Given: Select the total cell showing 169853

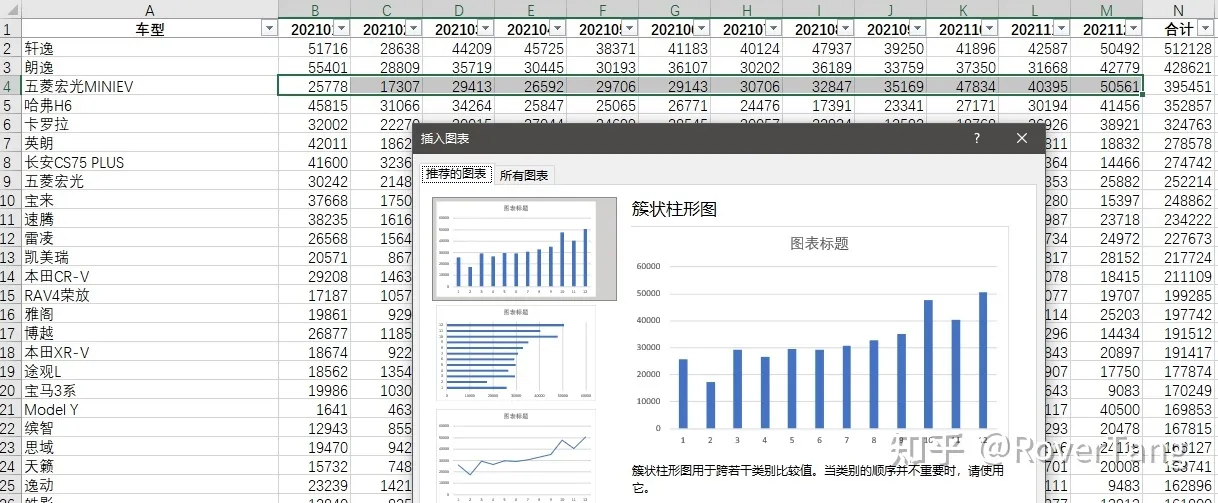Looking at the screenshot, I should pyautogui.click(x=1179, y=409).
